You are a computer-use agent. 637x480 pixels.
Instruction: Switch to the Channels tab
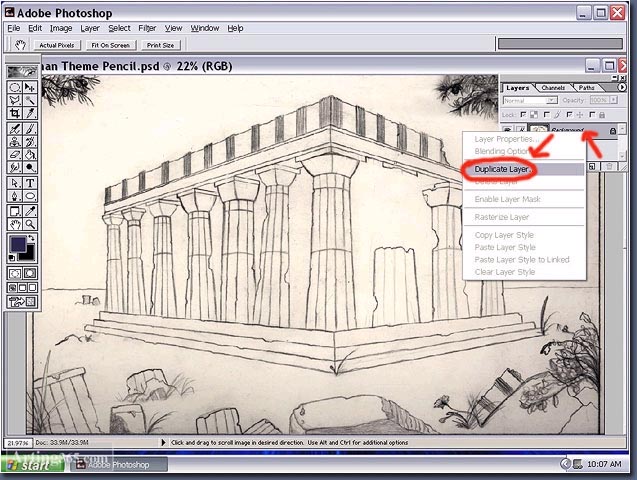tap(553, 88)
